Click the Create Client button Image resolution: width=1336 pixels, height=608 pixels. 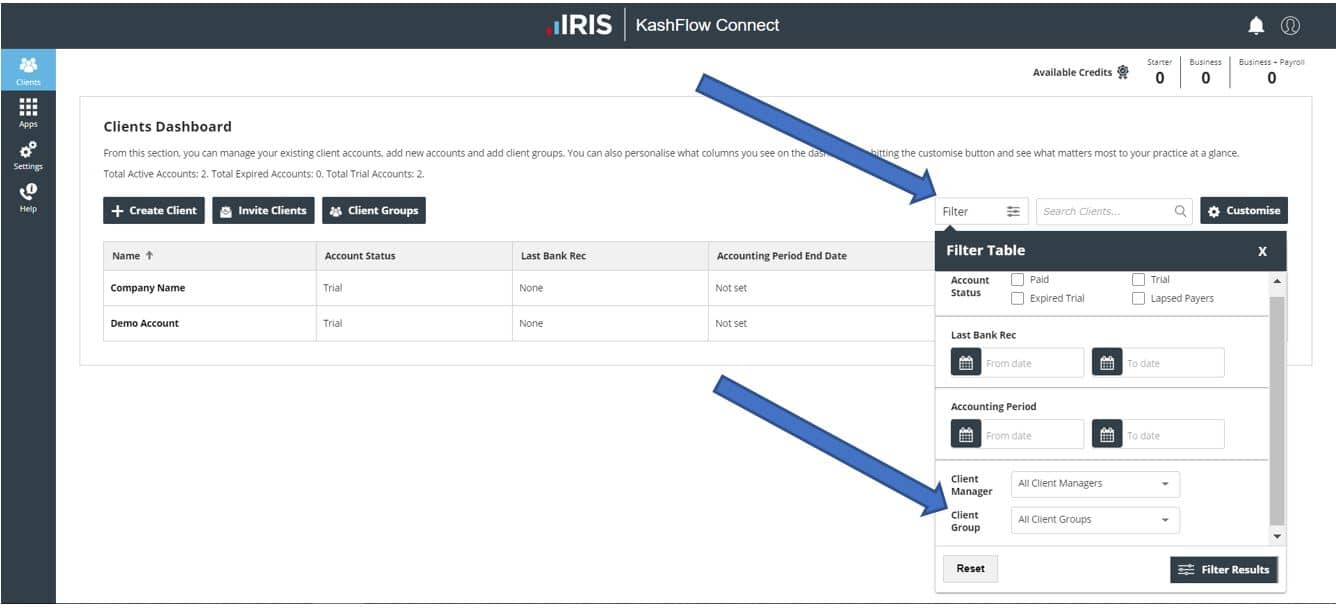point(154,211)
